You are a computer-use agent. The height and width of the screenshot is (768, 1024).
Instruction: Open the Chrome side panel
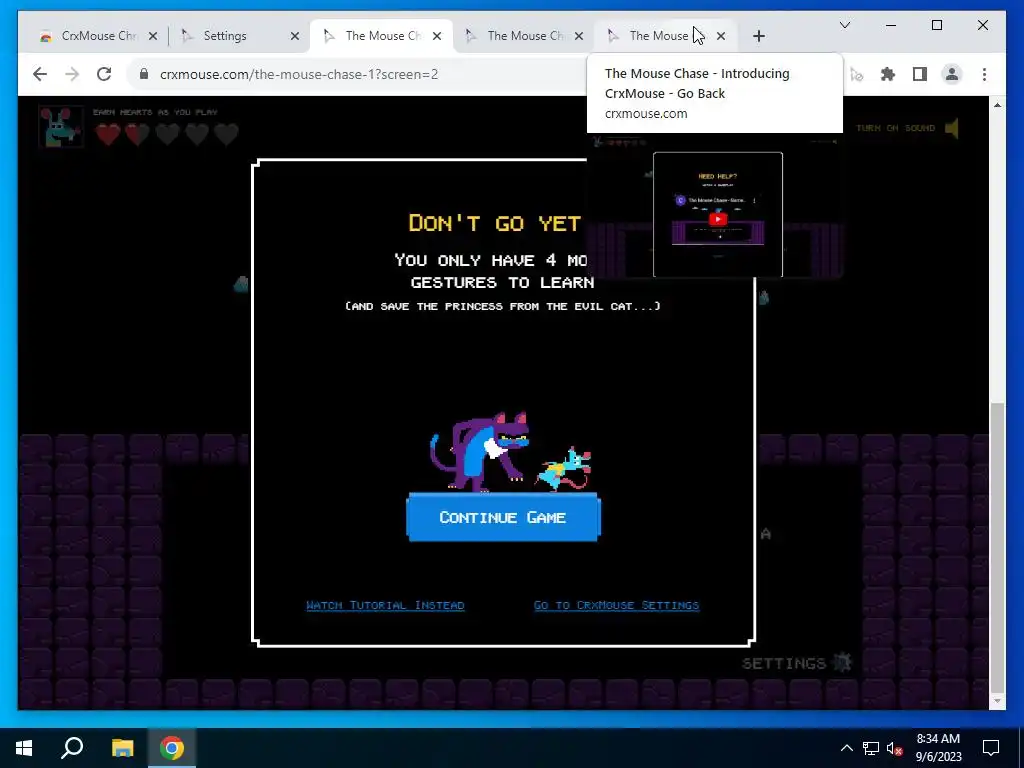point(920,74)
